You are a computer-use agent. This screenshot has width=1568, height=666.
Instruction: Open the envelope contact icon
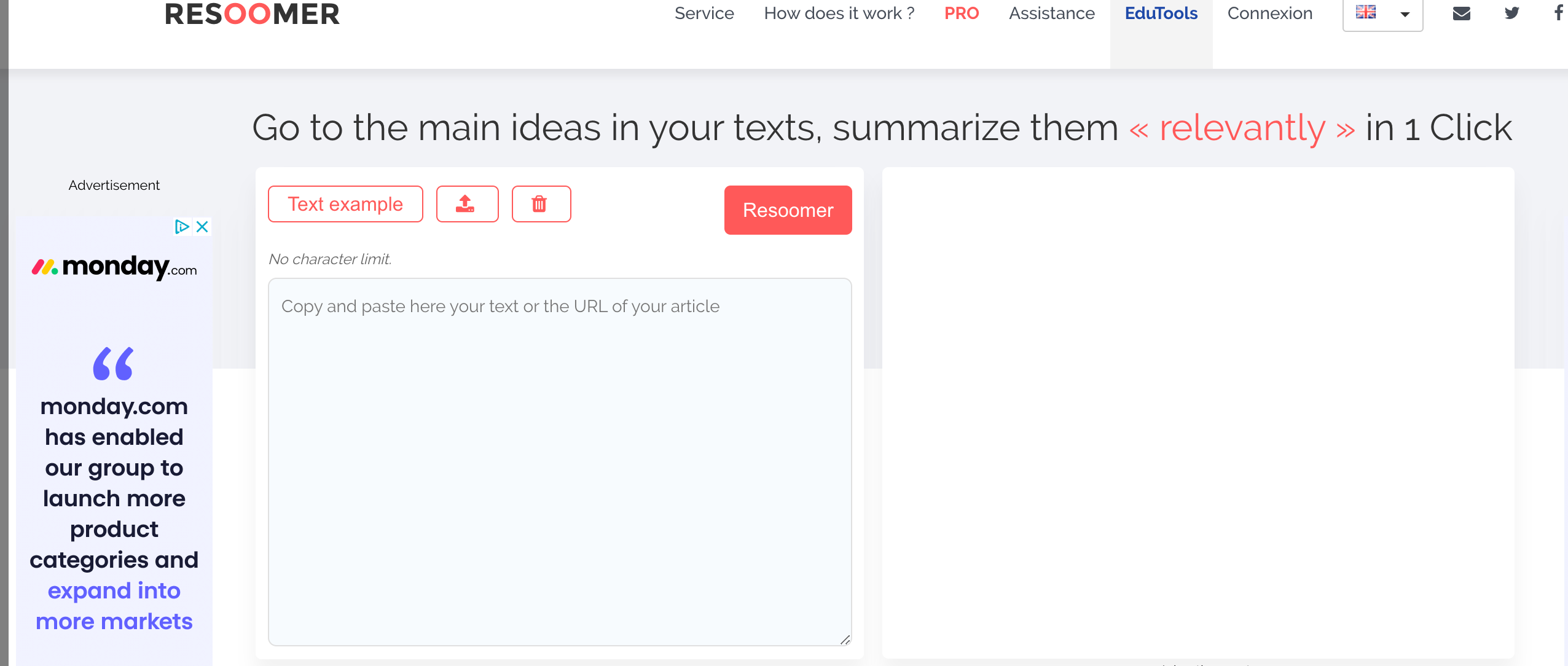[1461, 13]
